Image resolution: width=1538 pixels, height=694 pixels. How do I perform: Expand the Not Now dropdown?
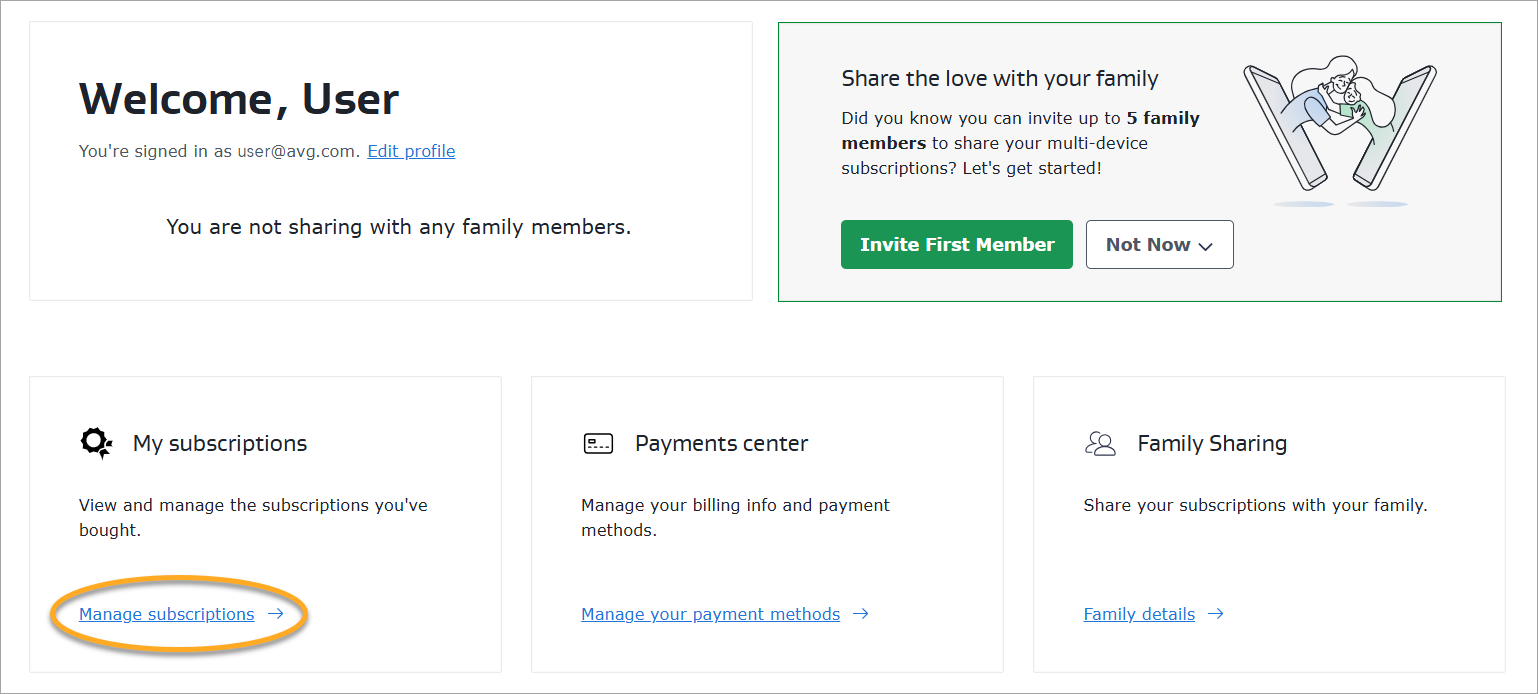tap(1159, 245)
